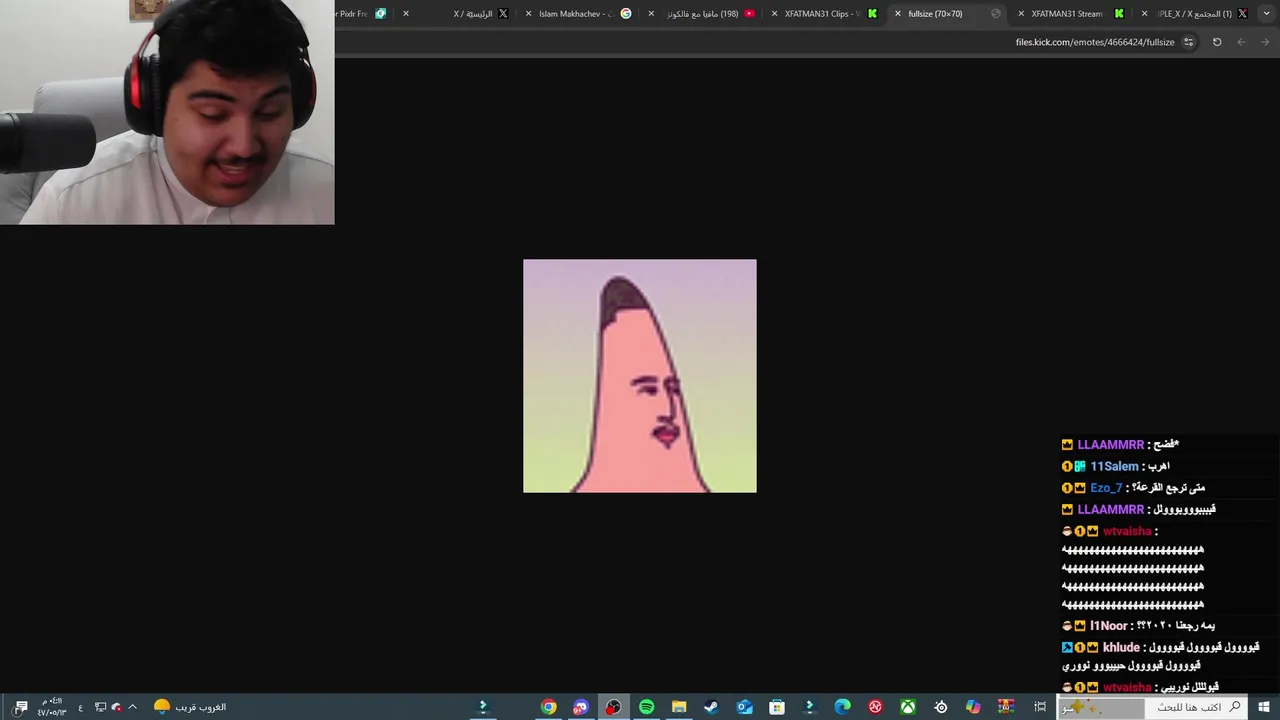Open the tab search dropdown arrow
The width and height of the screenshot is (1280, 720).
[1266, 14]
